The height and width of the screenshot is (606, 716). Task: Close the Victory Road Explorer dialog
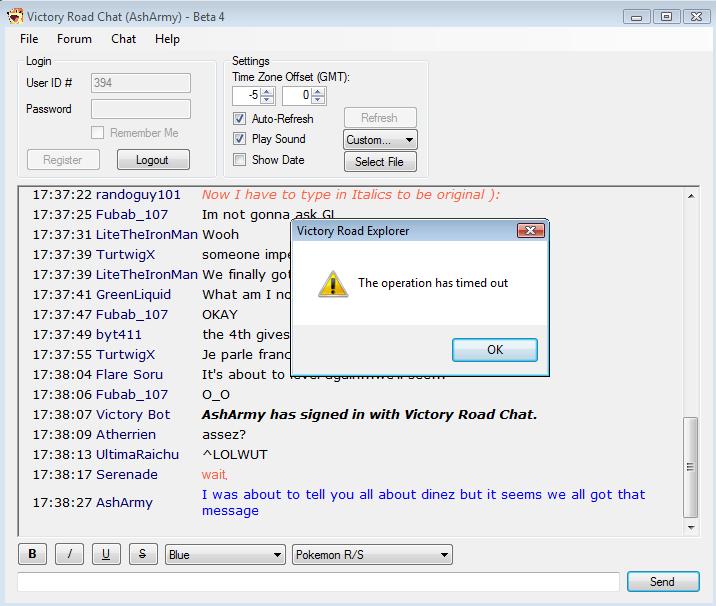click(530, 231)
